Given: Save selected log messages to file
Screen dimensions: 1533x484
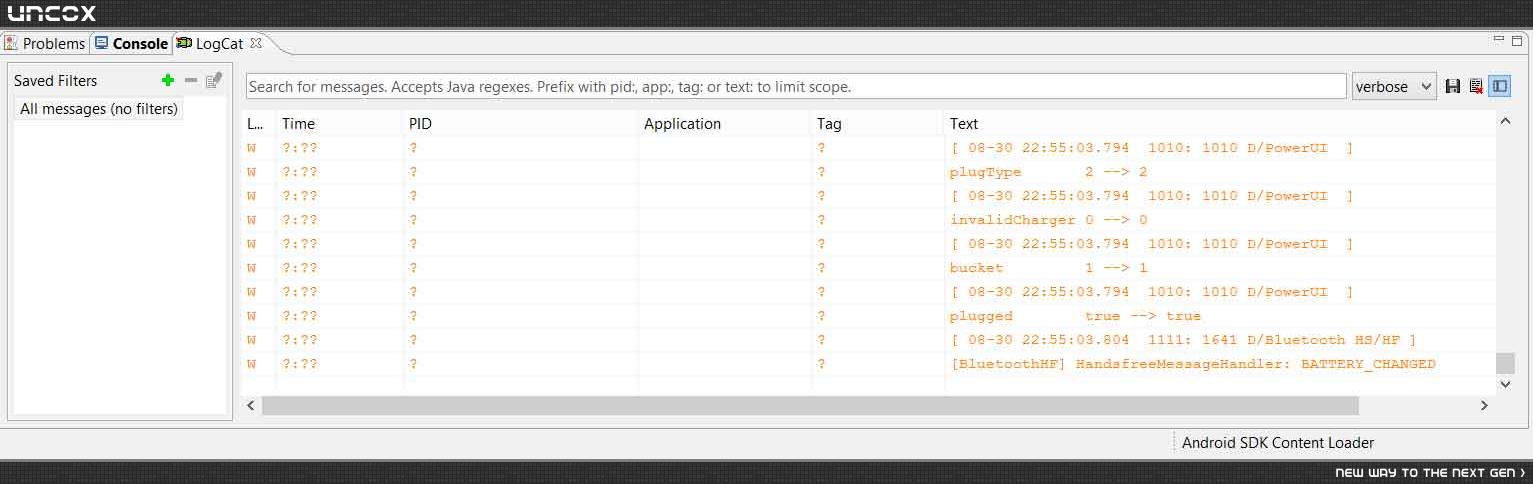Looking at the screenshot, I should [x=1454, y=87].
